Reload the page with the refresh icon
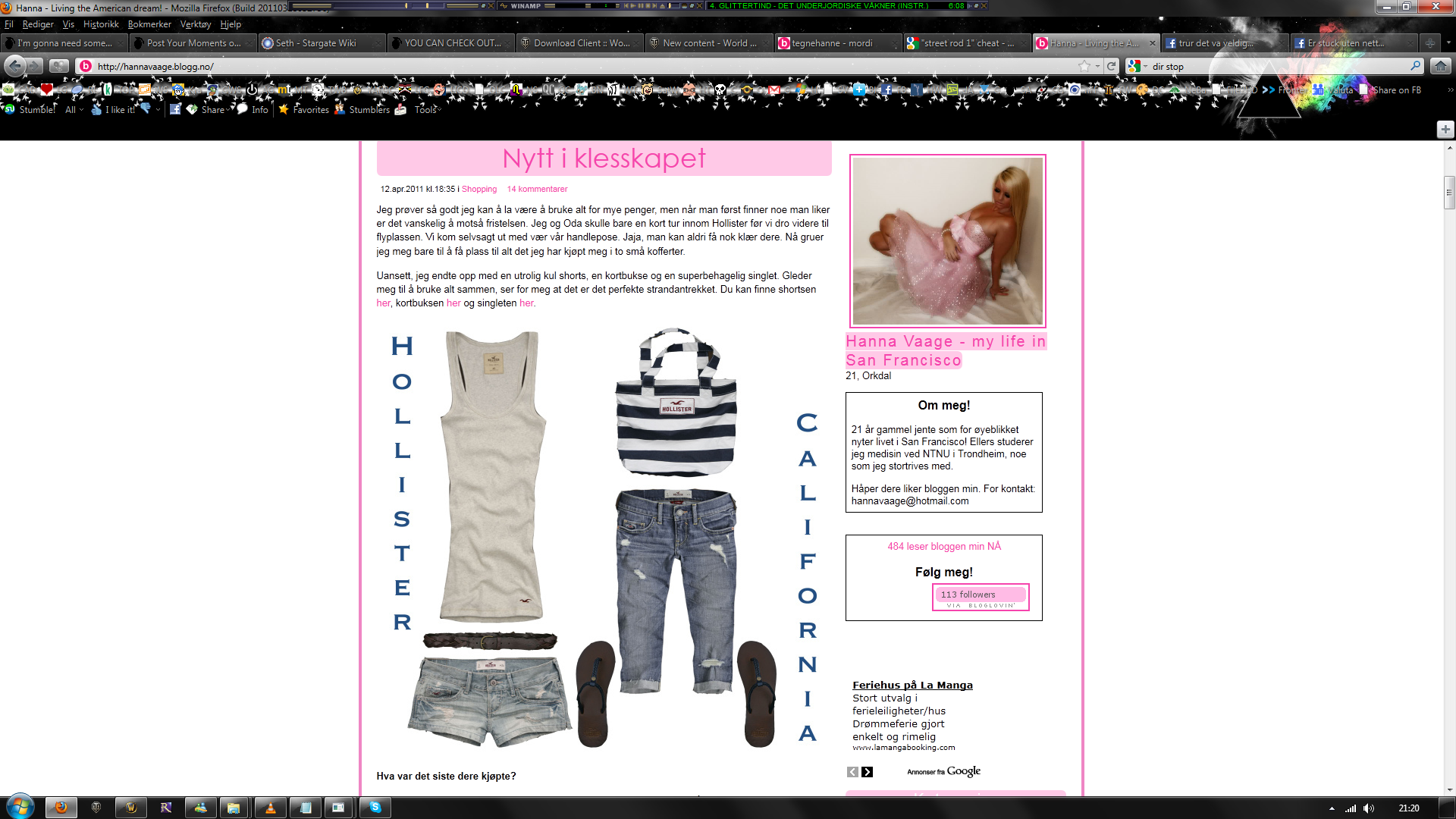Image resolution: width=1456 pixels, height=819 pixels. [1111, 66]
